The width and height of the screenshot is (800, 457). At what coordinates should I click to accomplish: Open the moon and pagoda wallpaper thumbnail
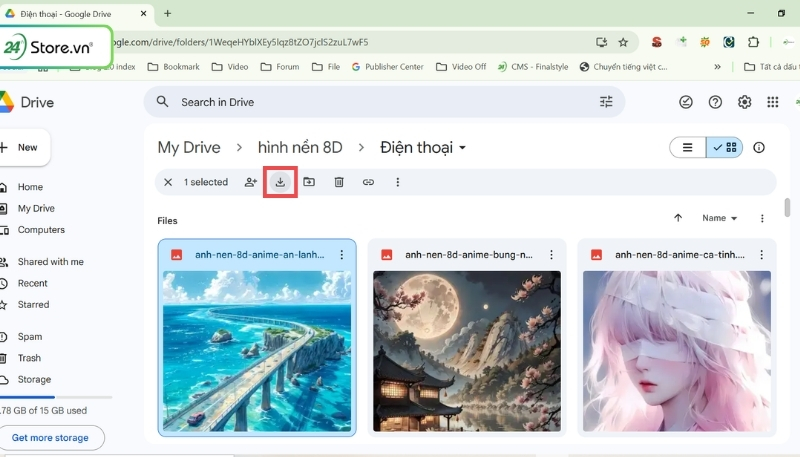(466, 349)
